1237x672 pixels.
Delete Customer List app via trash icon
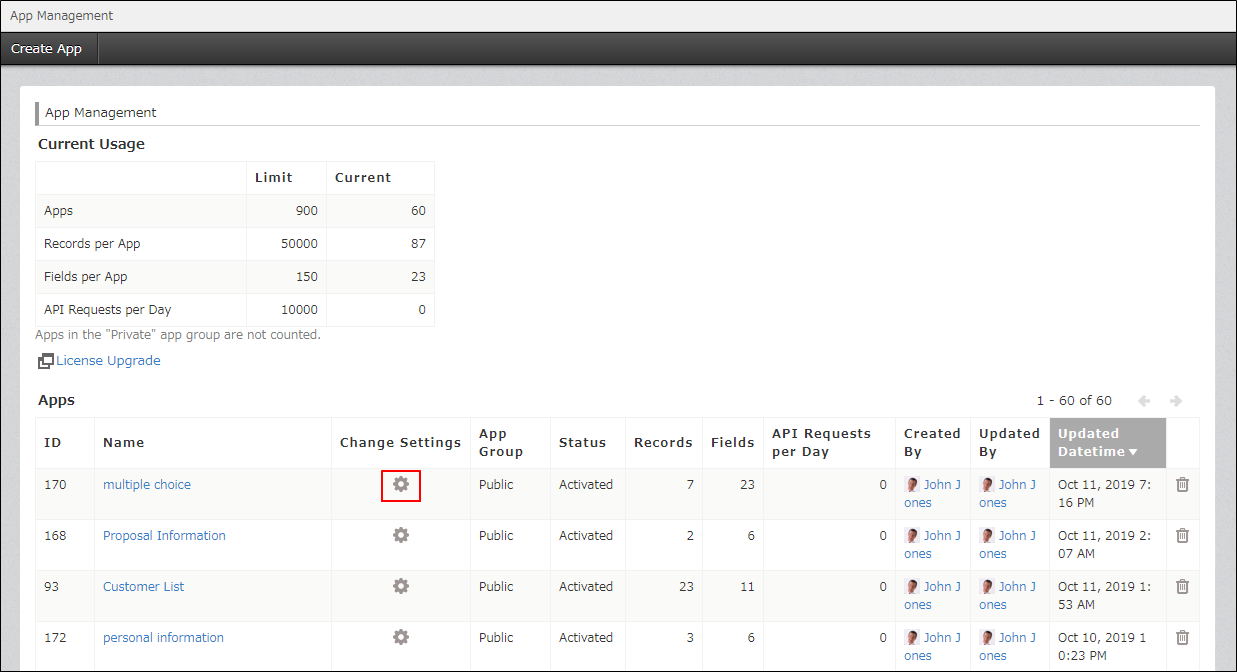point(1182,586)
